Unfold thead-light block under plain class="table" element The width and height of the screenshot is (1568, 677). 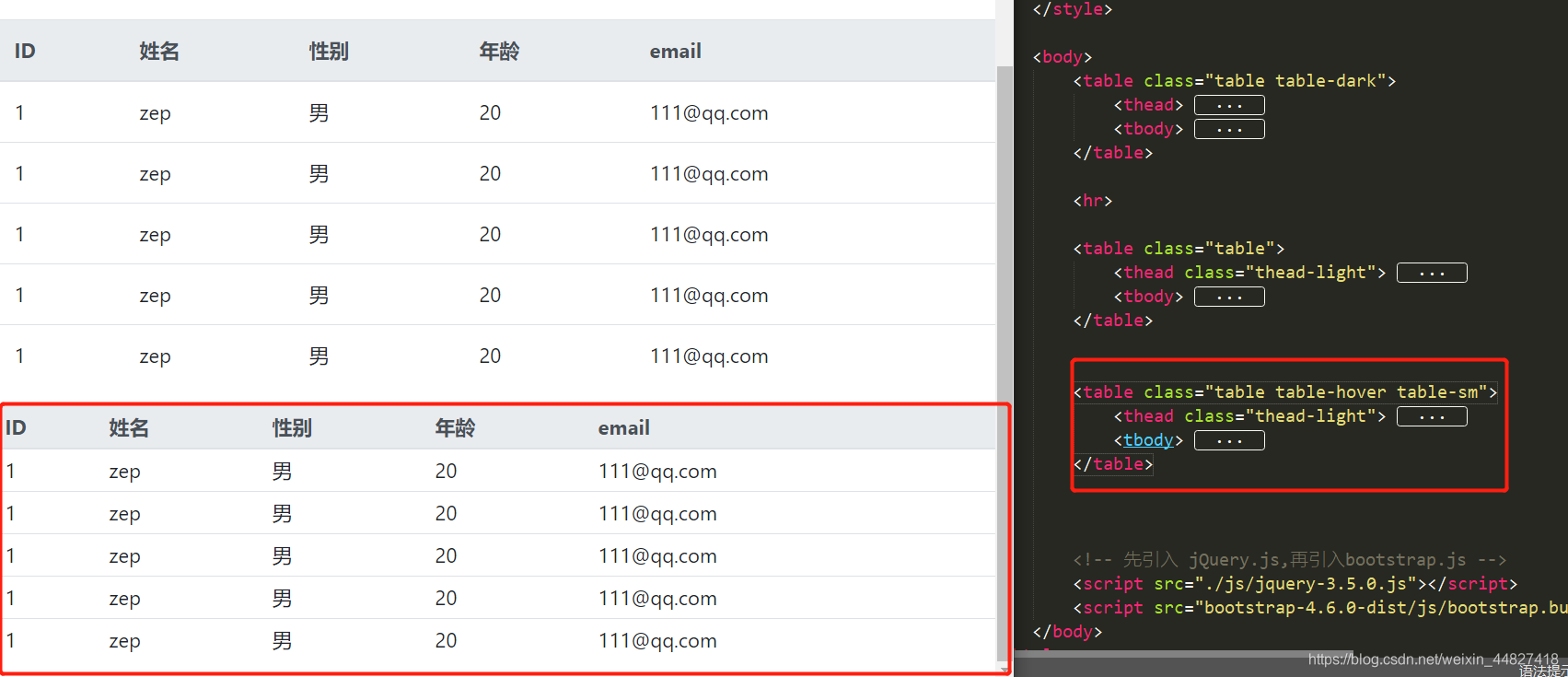(1432, 273)
